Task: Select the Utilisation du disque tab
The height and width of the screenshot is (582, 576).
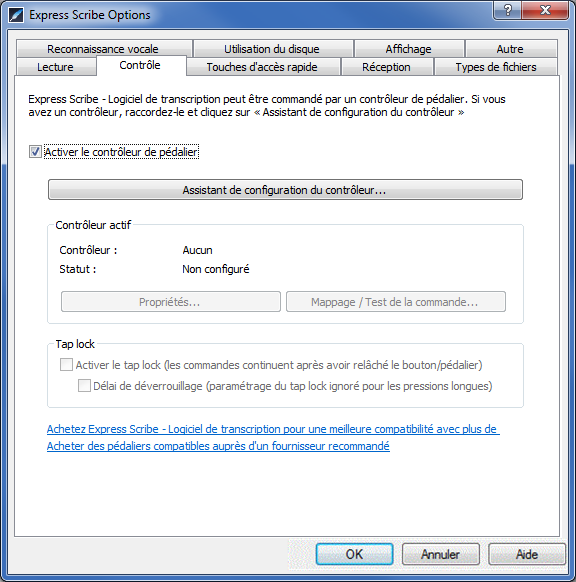Action: (x=272, y=49)
